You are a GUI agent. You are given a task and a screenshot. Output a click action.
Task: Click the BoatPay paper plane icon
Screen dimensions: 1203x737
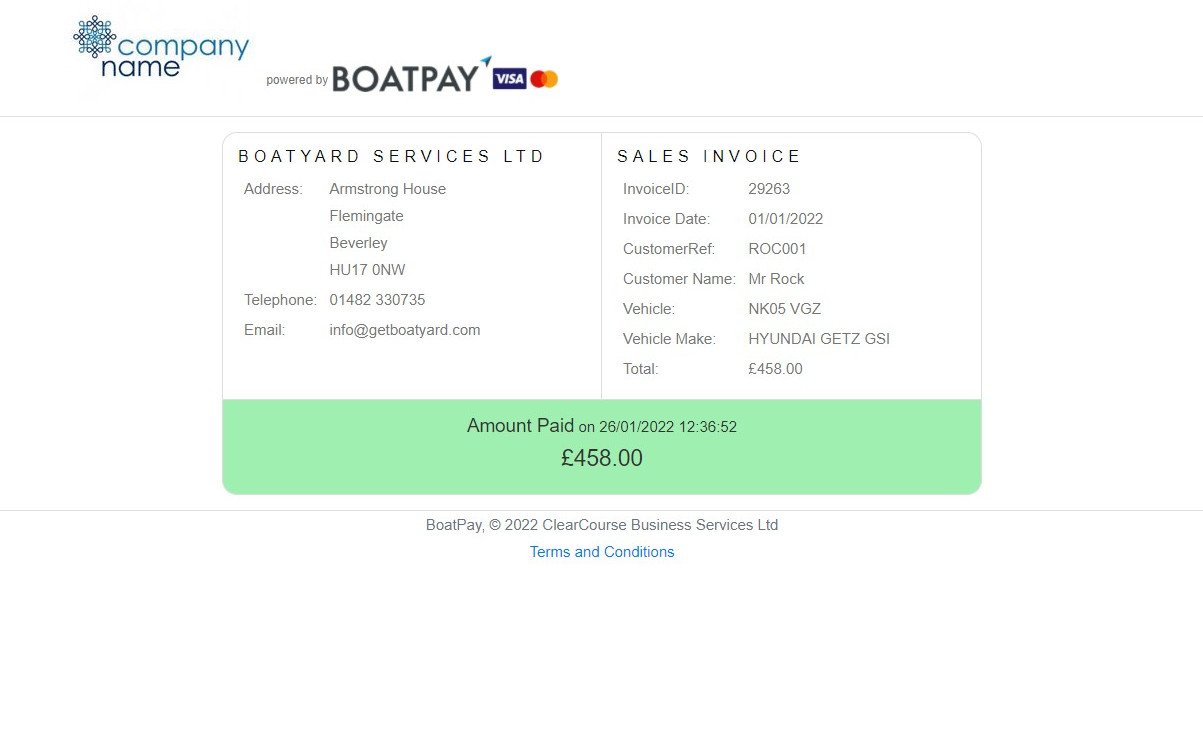click(x=487, y=62)
